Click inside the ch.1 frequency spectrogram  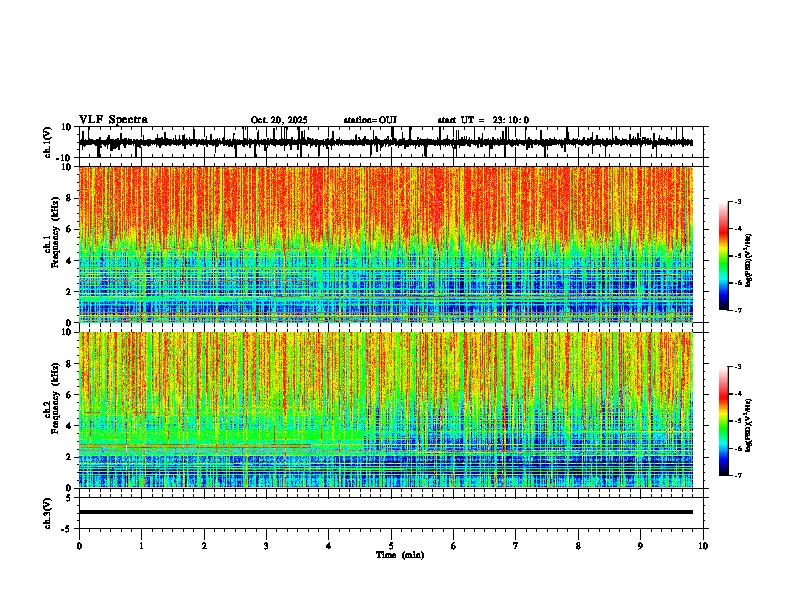tap(386, 244)
